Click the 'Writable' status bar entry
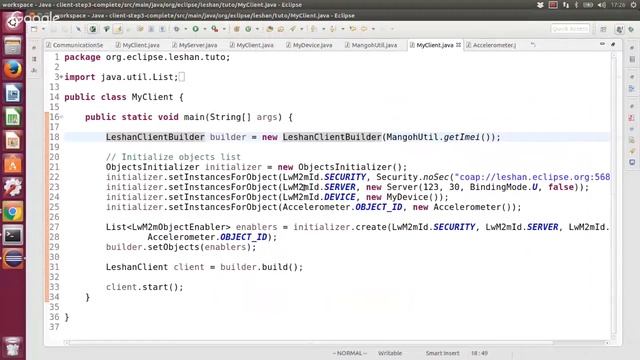The height and width of the screenshot is (360, 640). coord(390,353)
